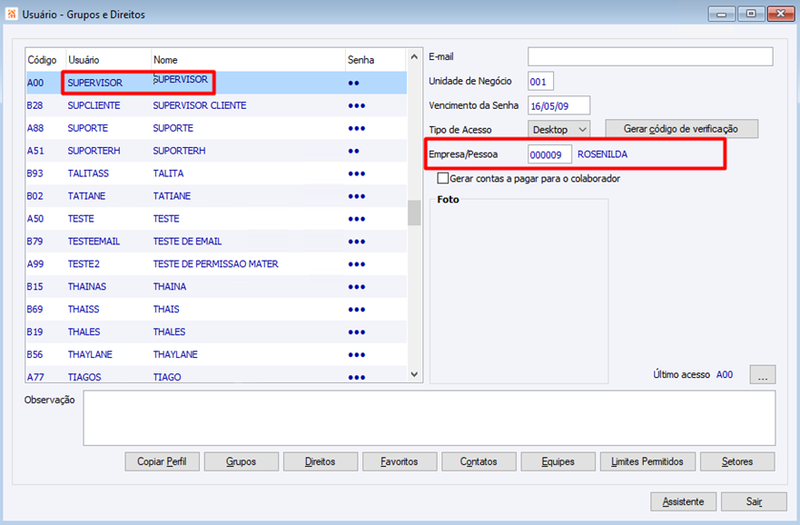Image resolution: width=800 pixels, height=525 pixels.
Task: Click the Último acesso value A00
Action: tap(724, 374)
